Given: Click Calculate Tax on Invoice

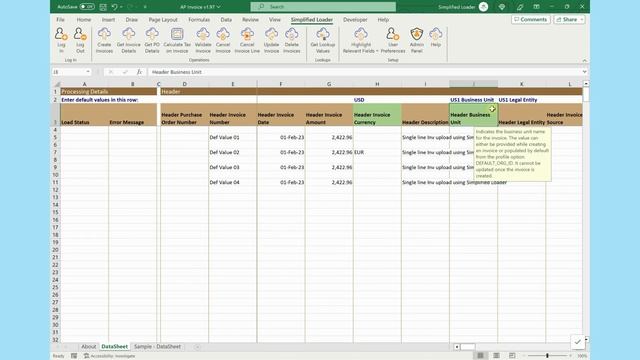Looking at the screenshot, I should click(177, 40).
